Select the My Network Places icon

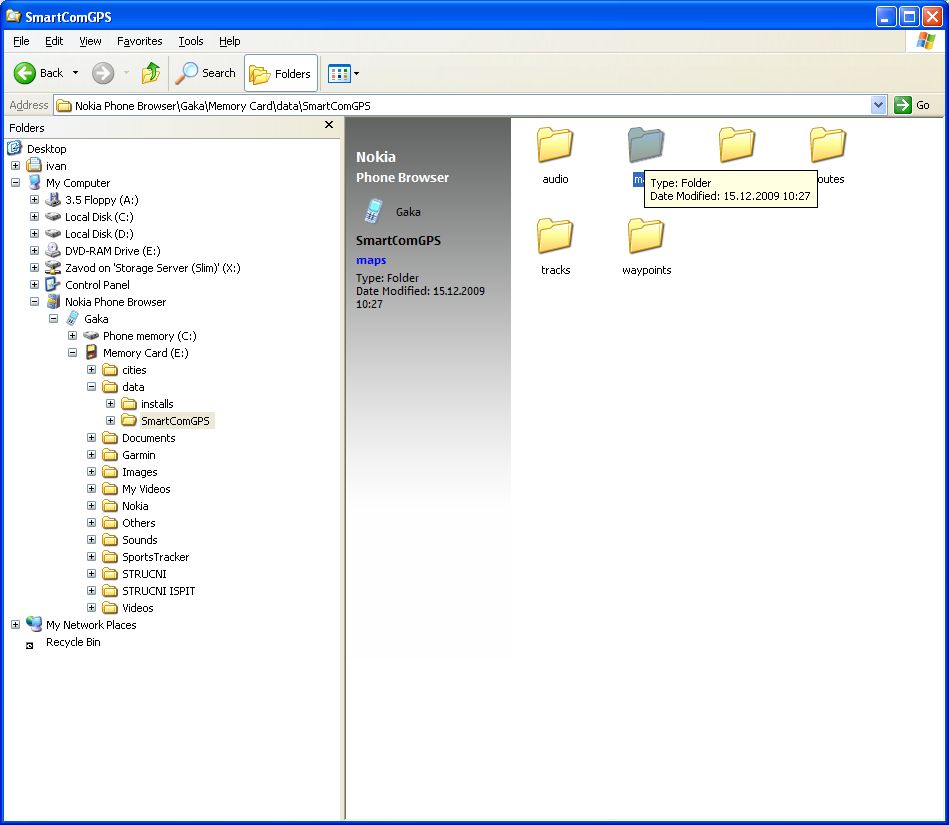[x=34, y=624]
